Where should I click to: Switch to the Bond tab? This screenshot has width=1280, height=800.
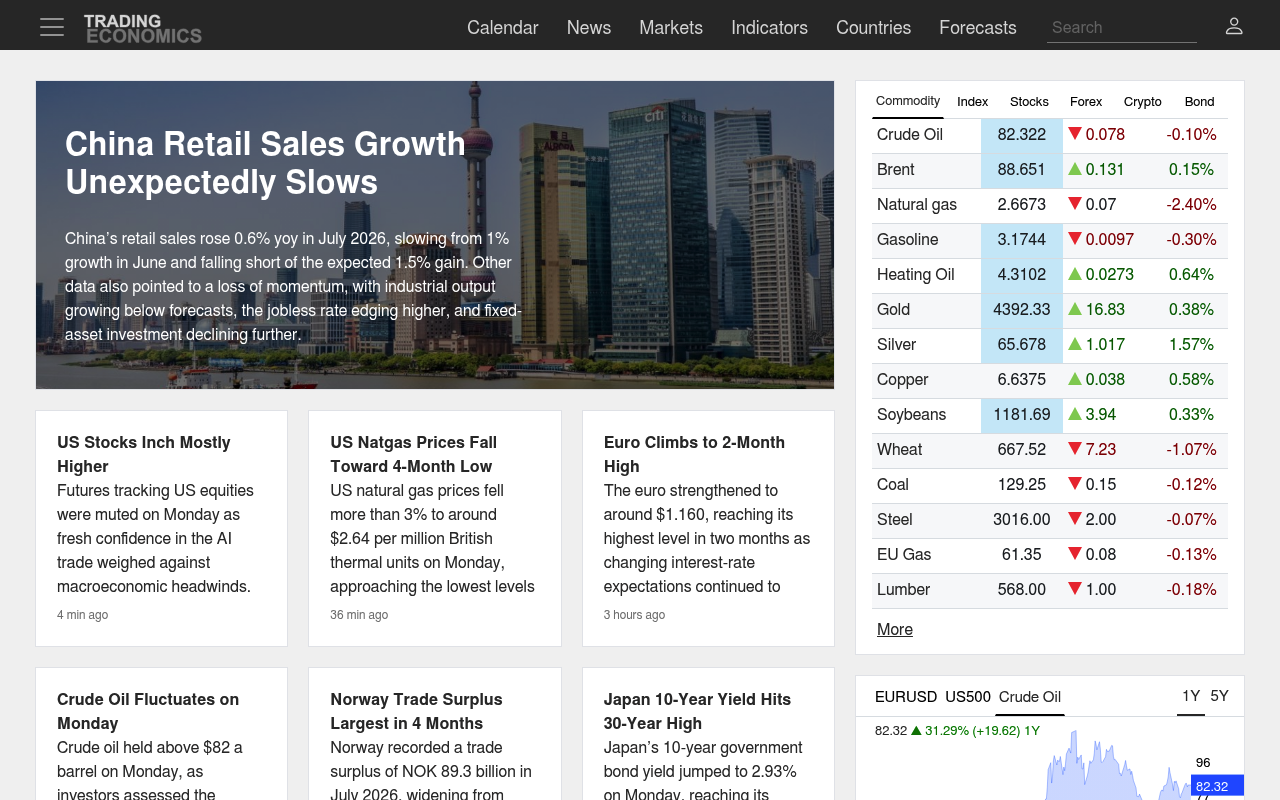[x=1199, y=102]
